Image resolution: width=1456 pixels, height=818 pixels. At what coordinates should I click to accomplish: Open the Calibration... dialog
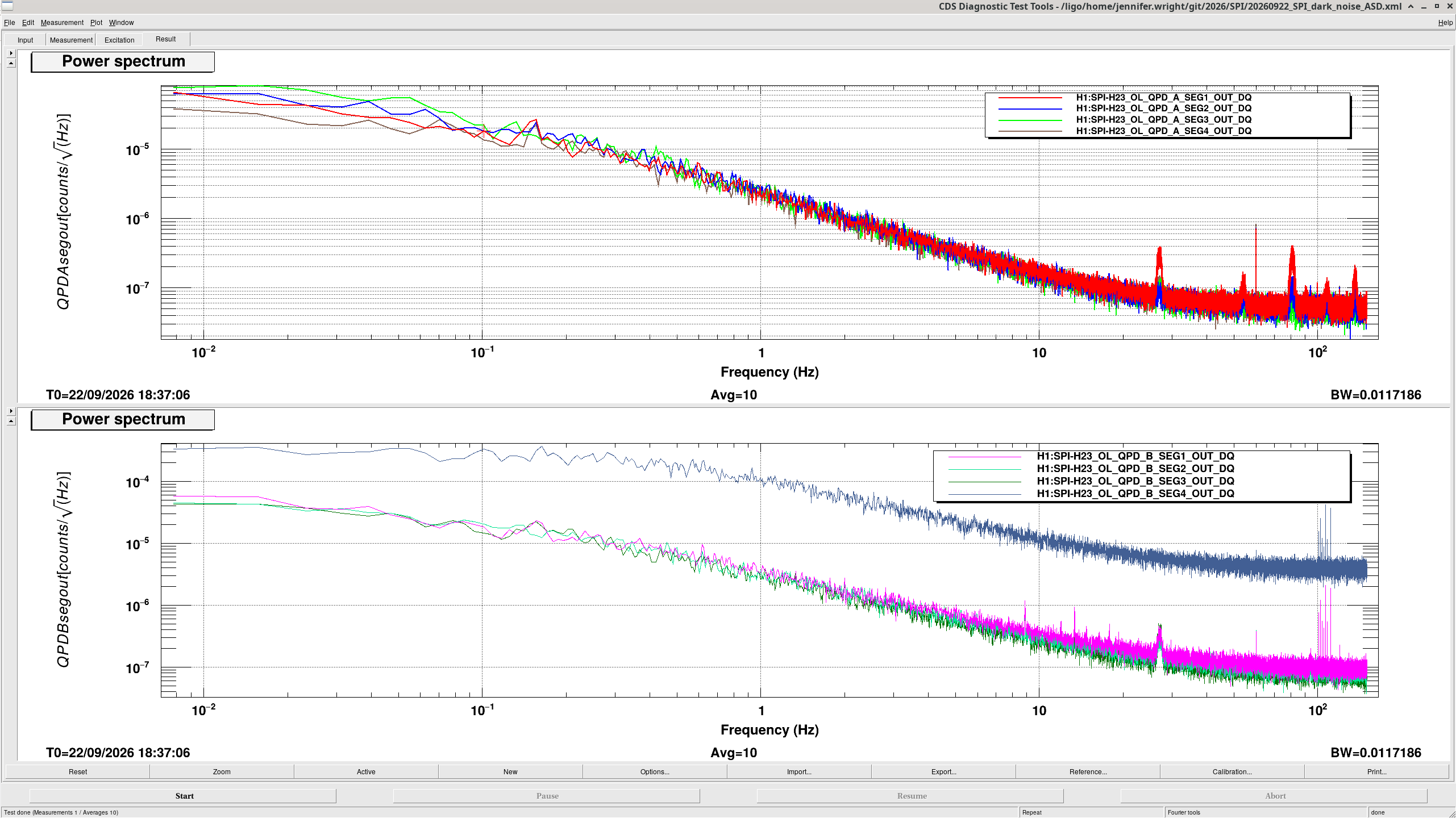[1232, 771]
